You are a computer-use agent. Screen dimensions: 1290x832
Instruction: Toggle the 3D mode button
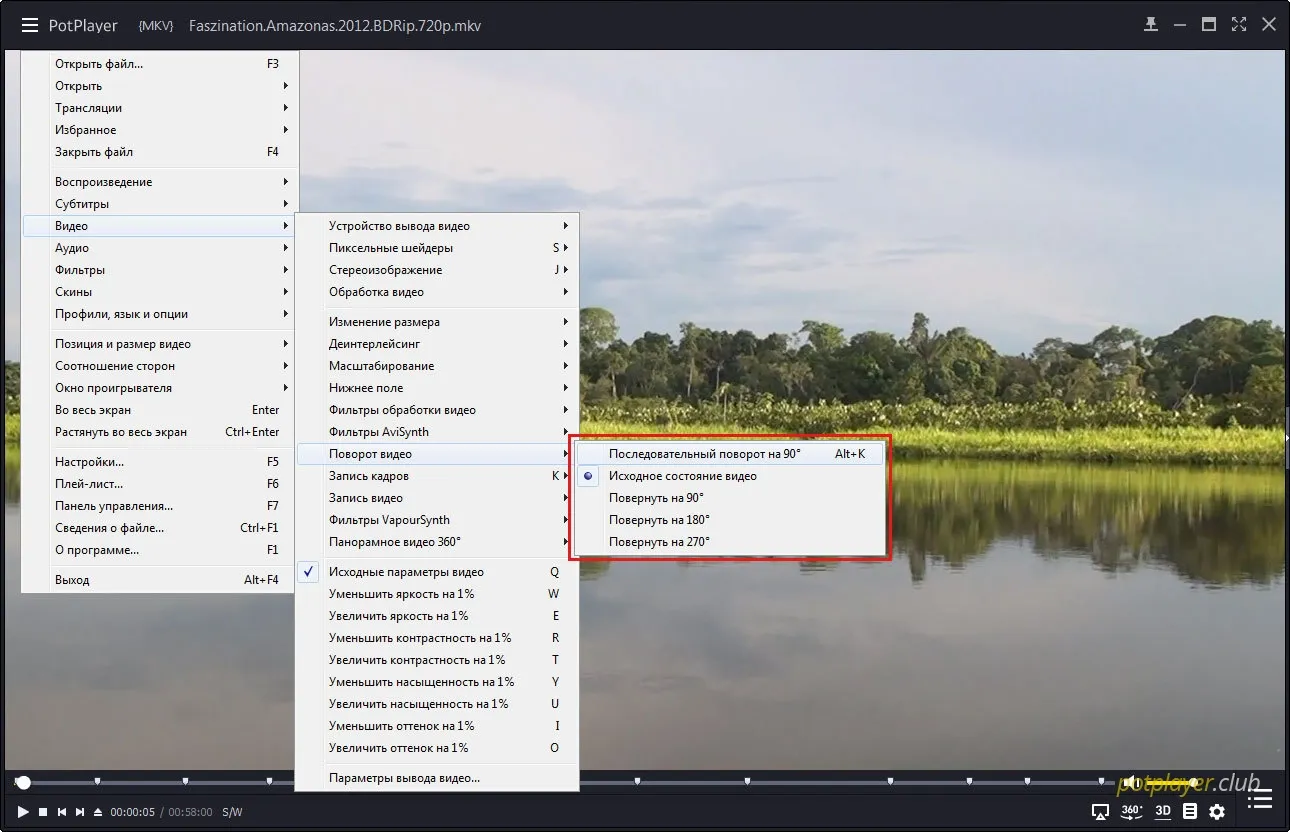(1163, 811)
